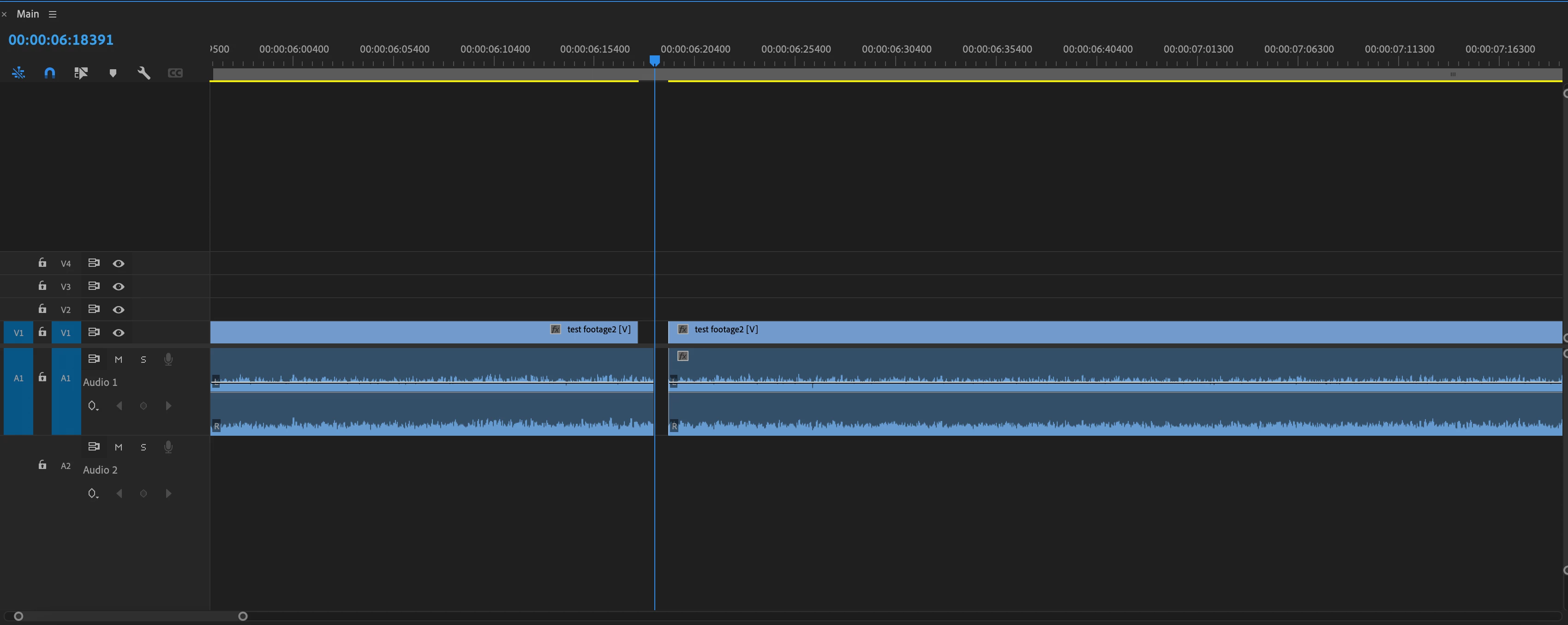Viewport: 1568px width, 625px height.
Task: Open Audio 2 keyframe display options
Action: point(93,493)
